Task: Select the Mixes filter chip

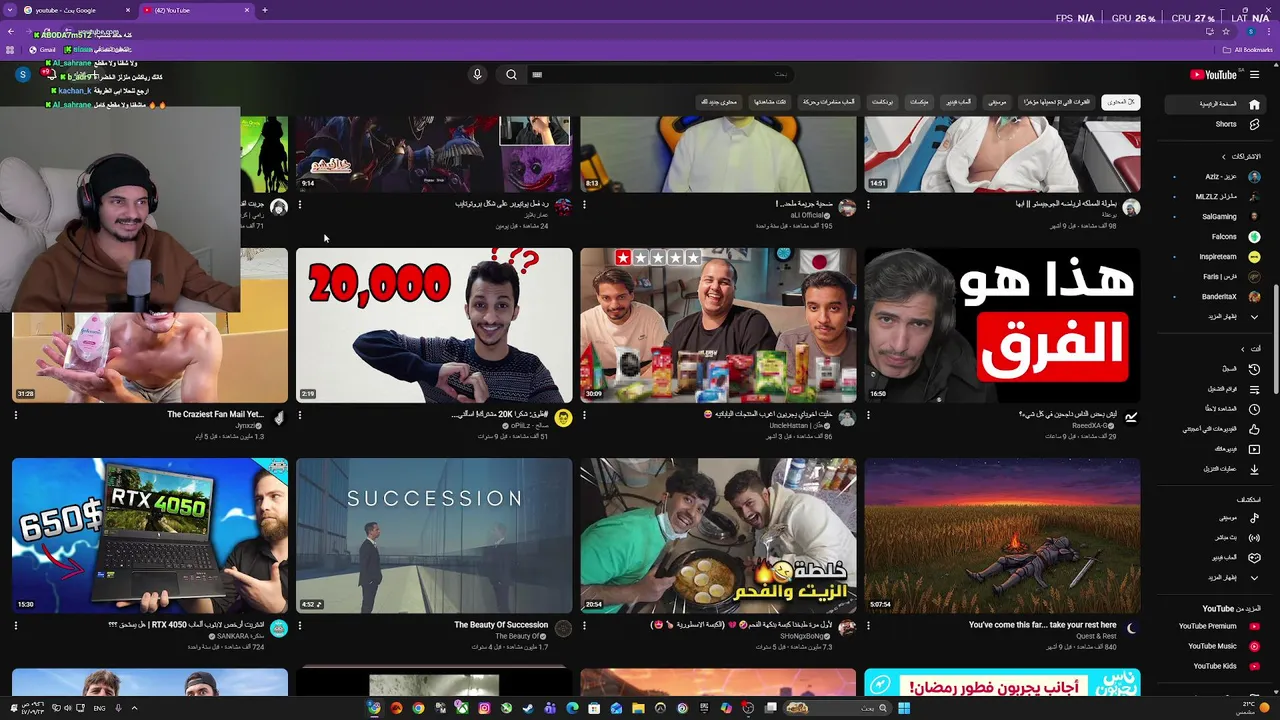Action: tap(919, 102)
